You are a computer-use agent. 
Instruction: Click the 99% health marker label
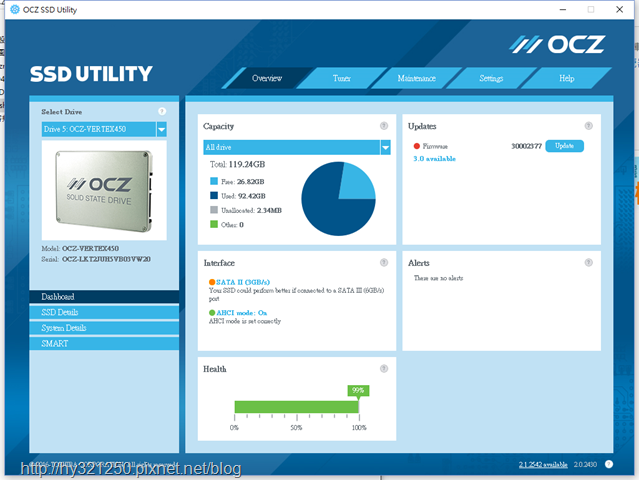pos(358,390)
